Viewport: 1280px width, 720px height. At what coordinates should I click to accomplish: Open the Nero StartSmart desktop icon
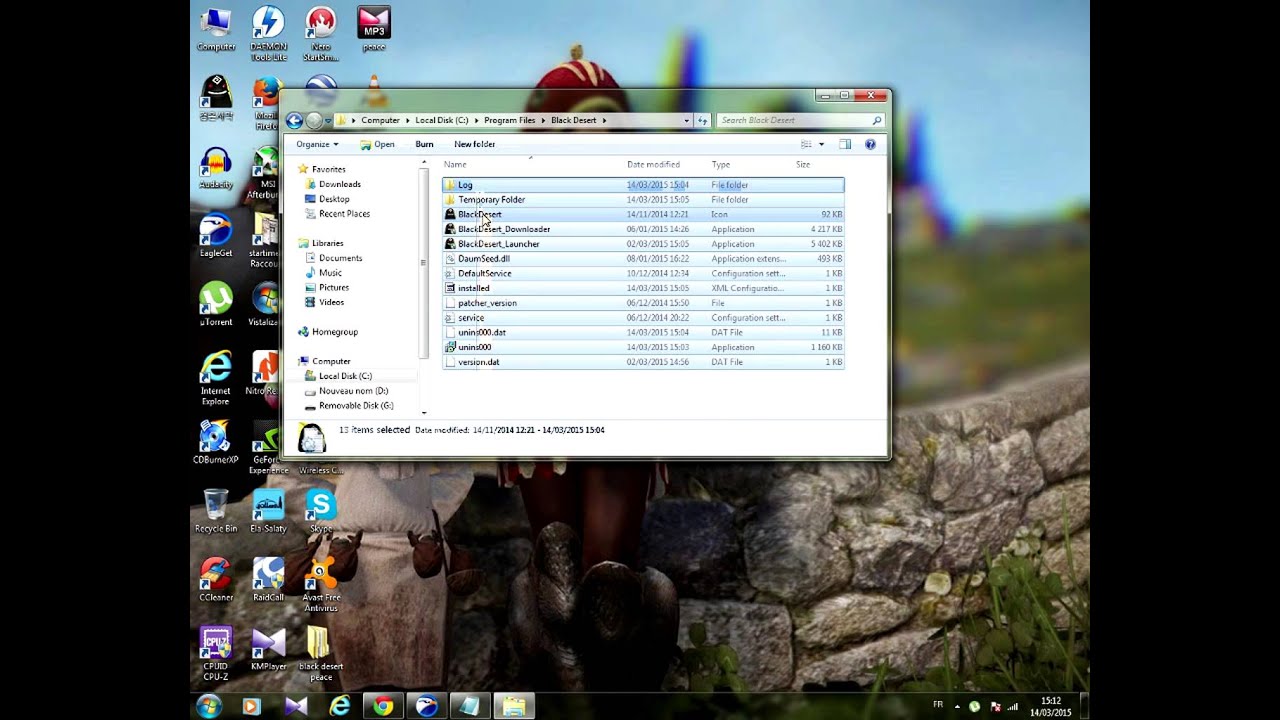(321, 33)
